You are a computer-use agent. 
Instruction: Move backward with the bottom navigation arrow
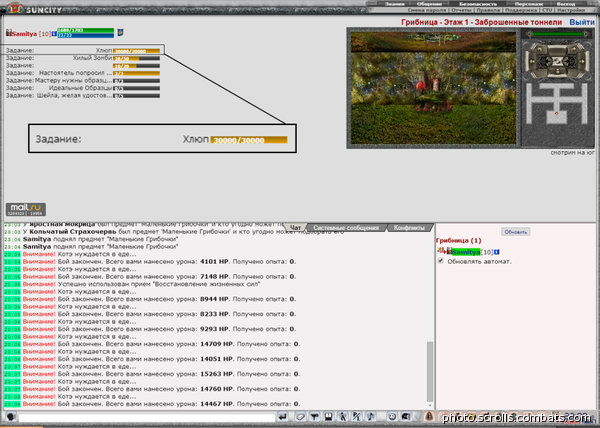[557, 72]
